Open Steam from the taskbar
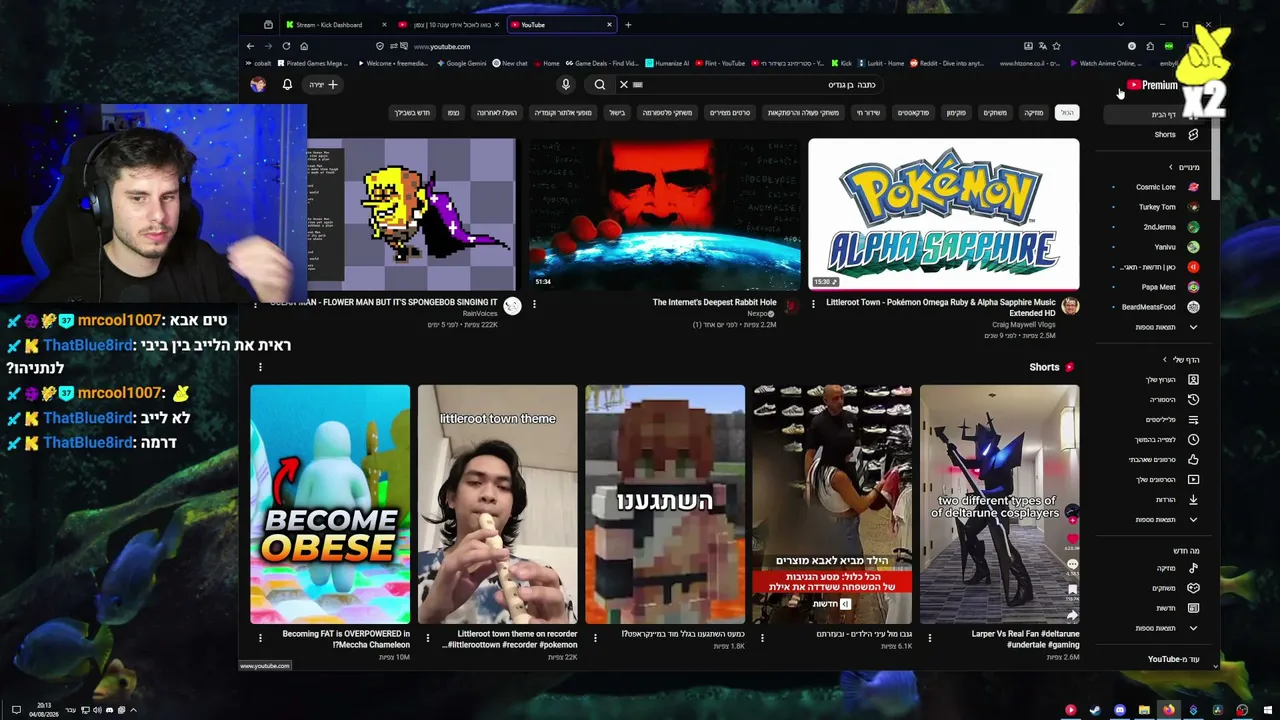 click(1095, 710)
